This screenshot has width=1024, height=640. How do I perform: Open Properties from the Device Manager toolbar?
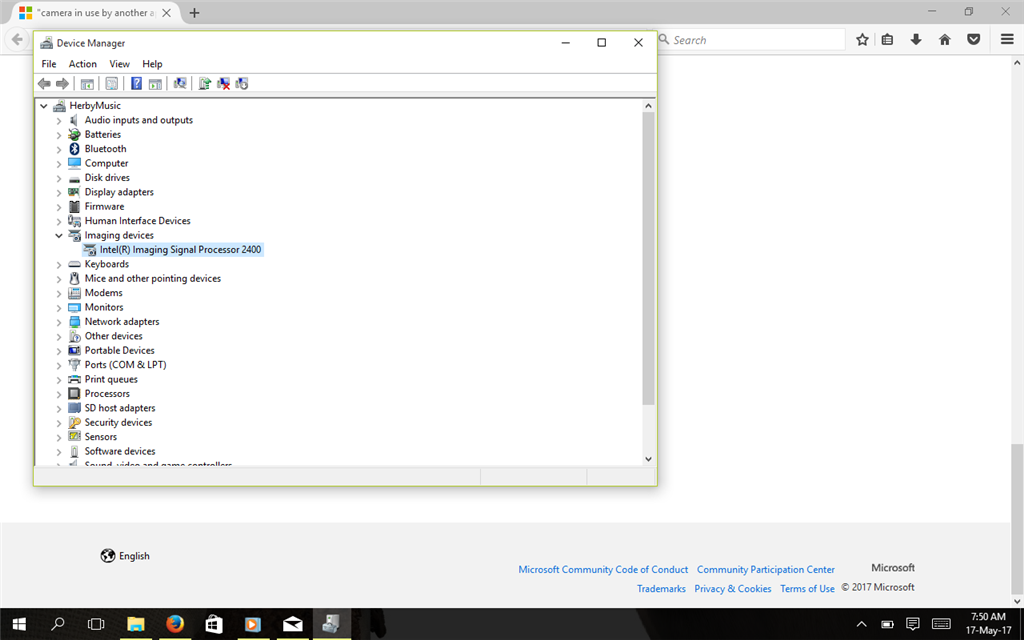pyautogui.click(x=112, y=84)
